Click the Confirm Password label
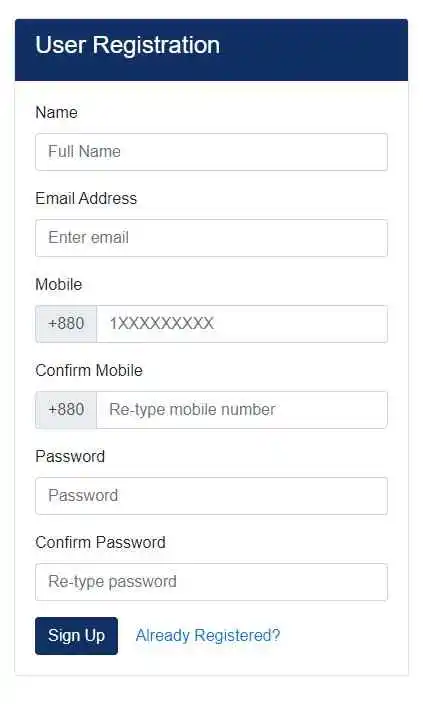The image size is (423, 704). 101,542
